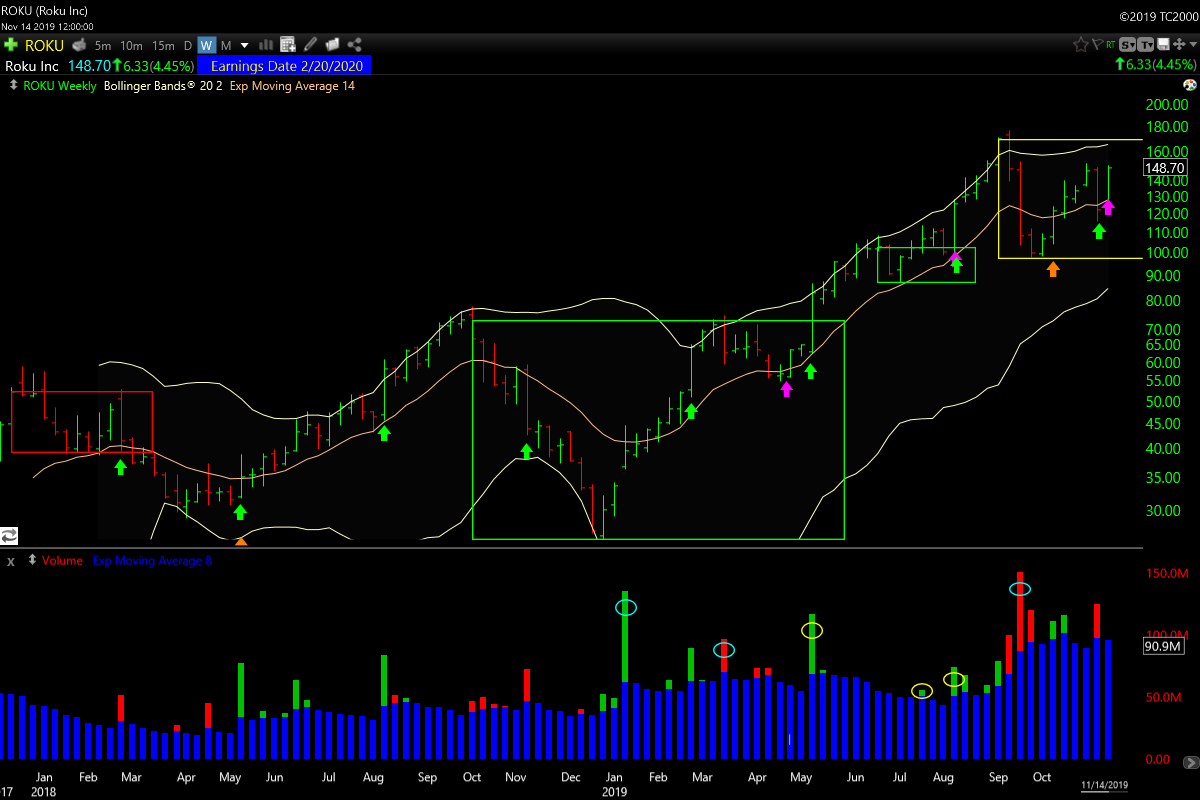Viewport: 1200px width, 800px height.
Task: Open the timeframe dropdown arrow
Action: coord(245,45)
